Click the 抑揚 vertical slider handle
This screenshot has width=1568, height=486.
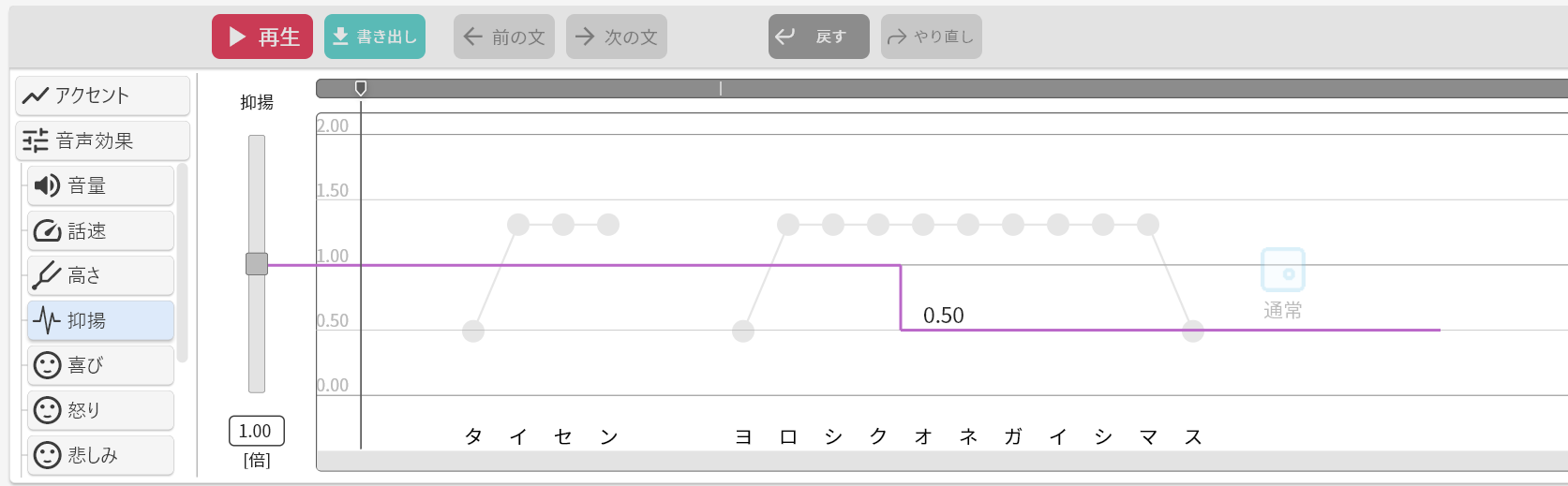click(257, 264)
